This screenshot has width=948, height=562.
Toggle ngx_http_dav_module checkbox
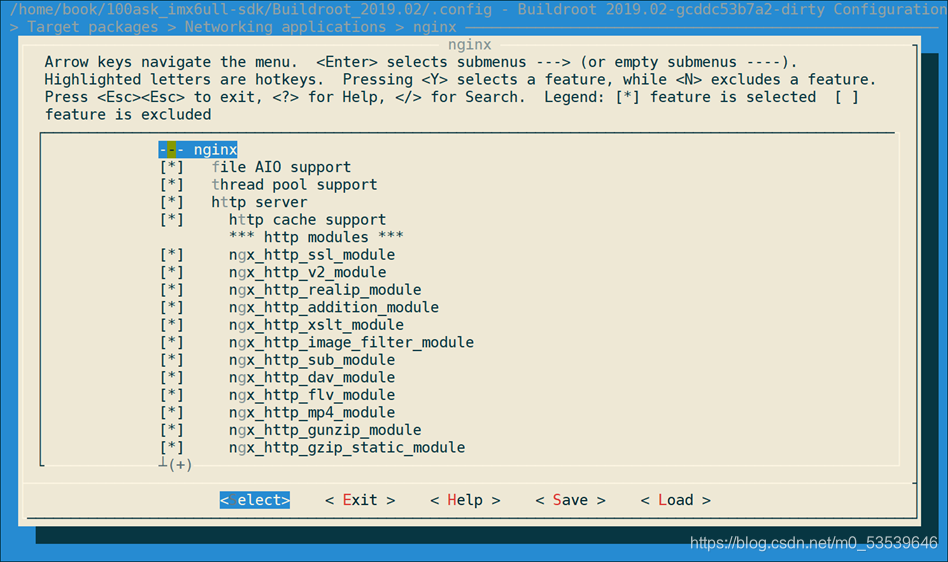(x=172, y=377)
